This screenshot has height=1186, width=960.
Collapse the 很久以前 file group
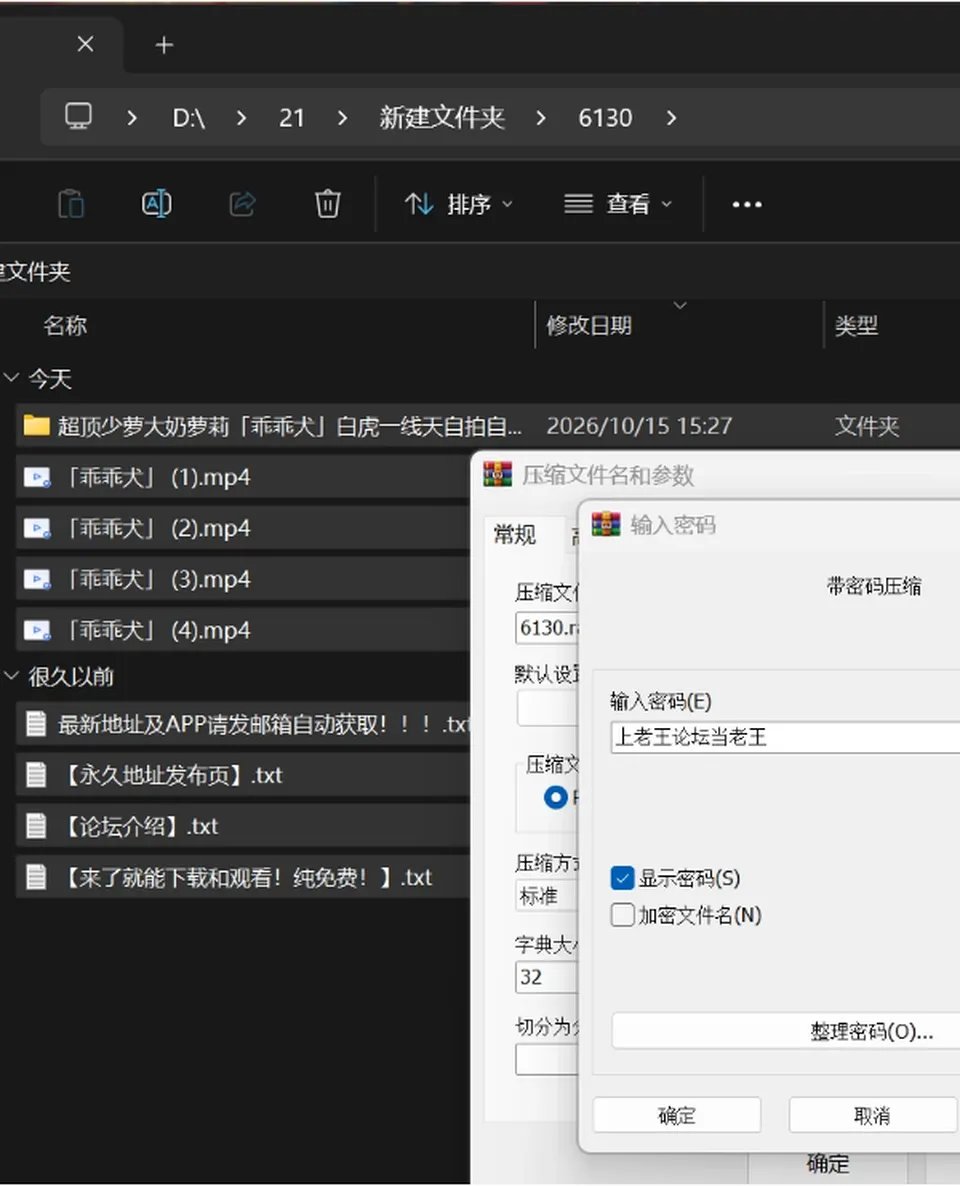(11, 675)
